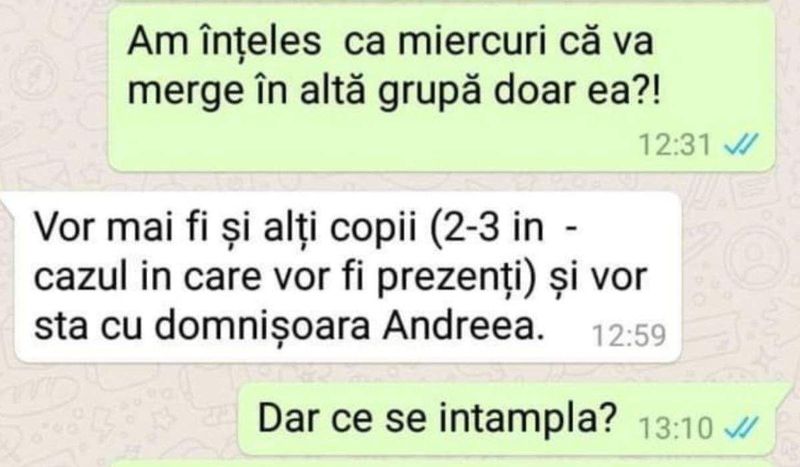Viewport: 800px width, 467px height.
Task: Tap the 13:10 timestamp
Action: [676, 428]
